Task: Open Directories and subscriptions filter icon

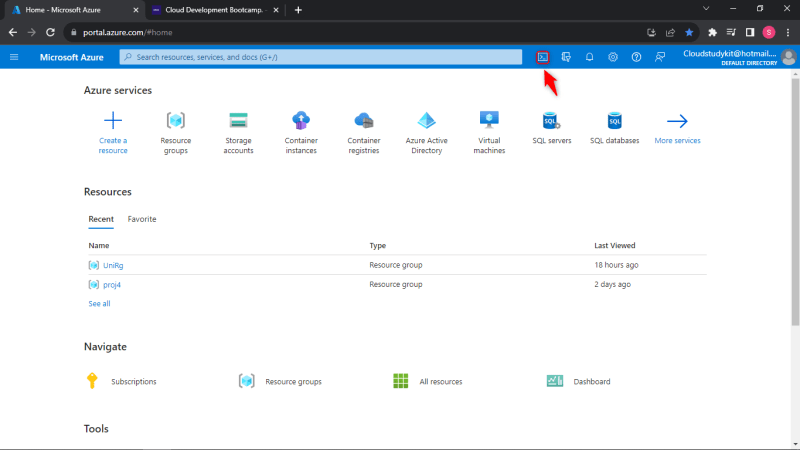Action: (566, 57)
